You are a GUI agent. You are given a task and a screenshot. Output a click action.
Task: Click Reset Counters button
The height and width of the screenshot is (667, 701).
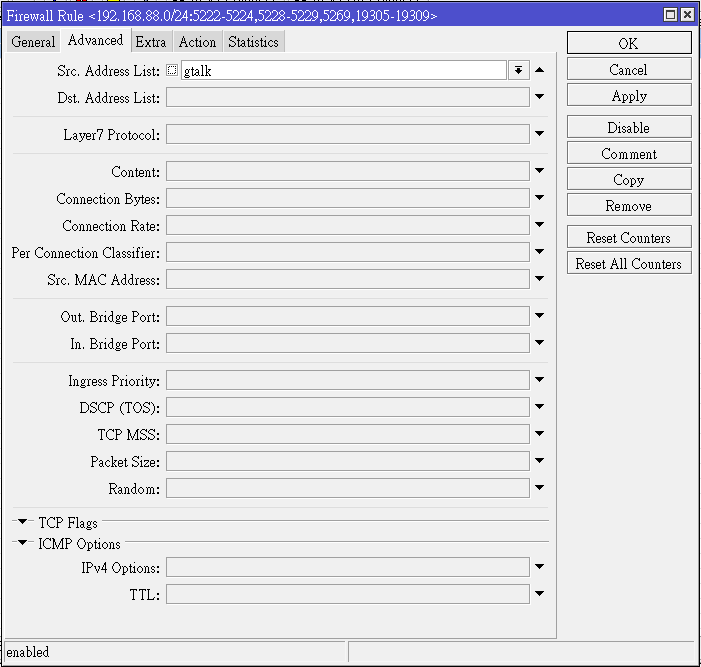(x=629, y=237)
